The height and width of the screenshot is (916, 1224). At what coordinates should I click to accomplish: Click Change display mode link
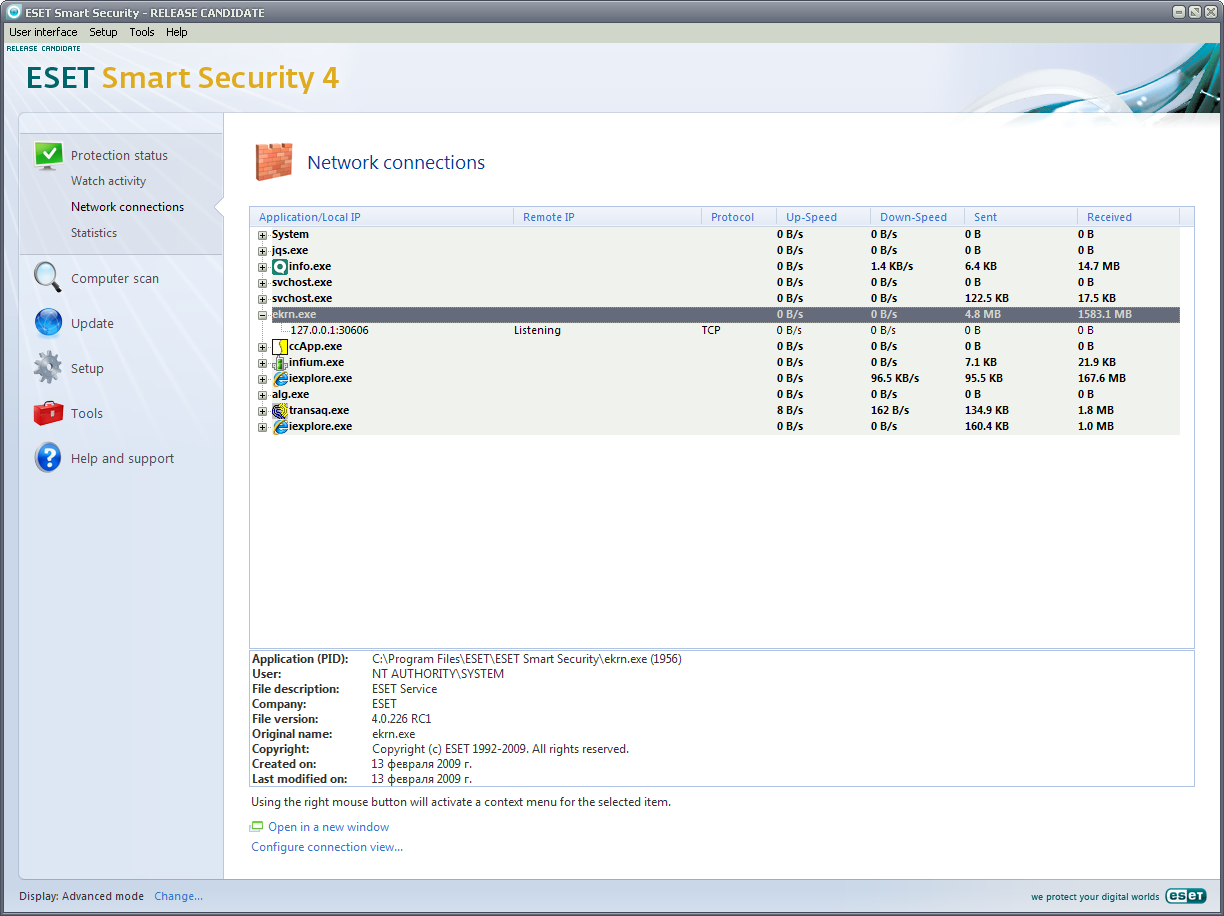[x=178, y=896]
